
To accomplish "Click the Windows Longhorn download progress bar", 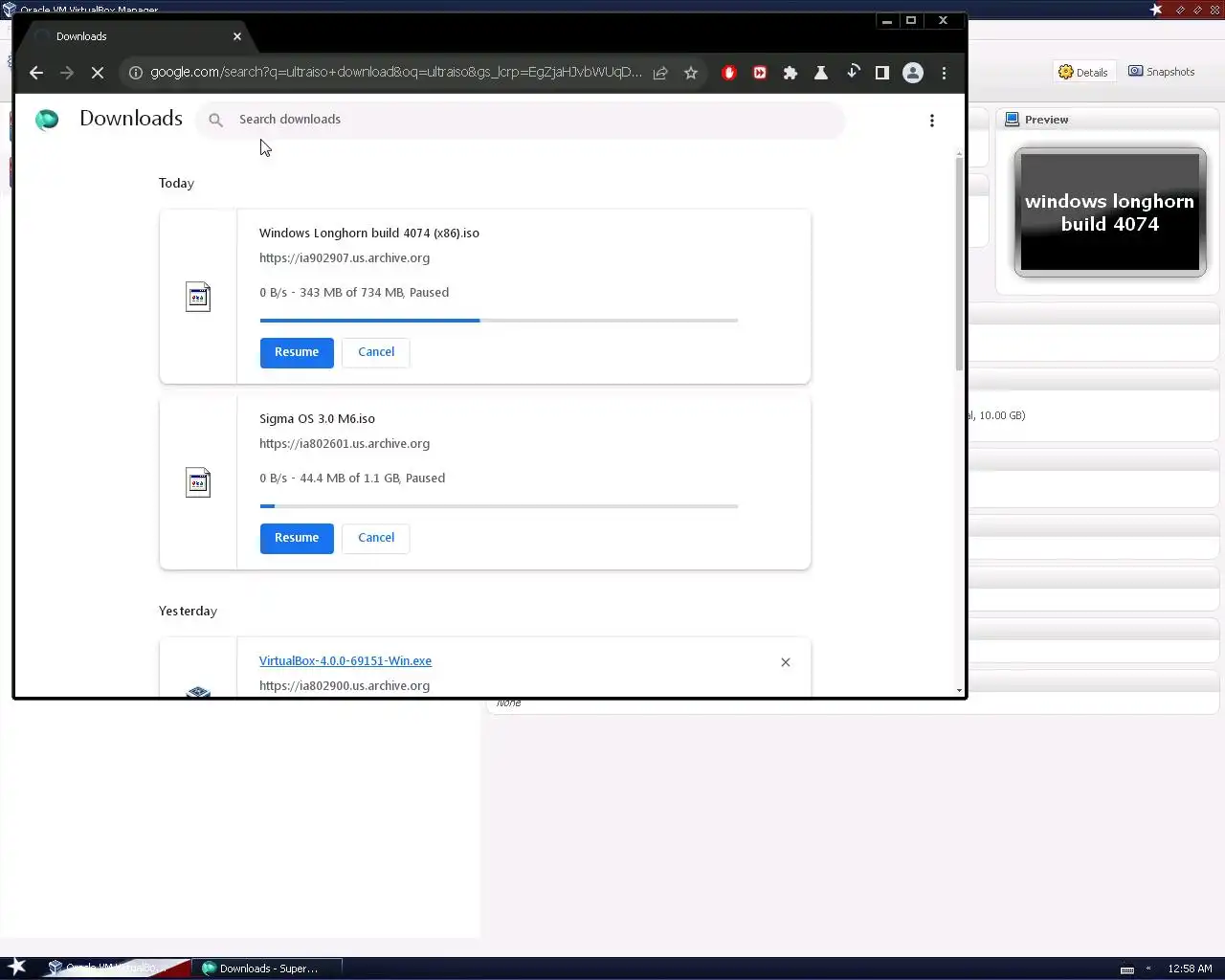I will [499, 321].
